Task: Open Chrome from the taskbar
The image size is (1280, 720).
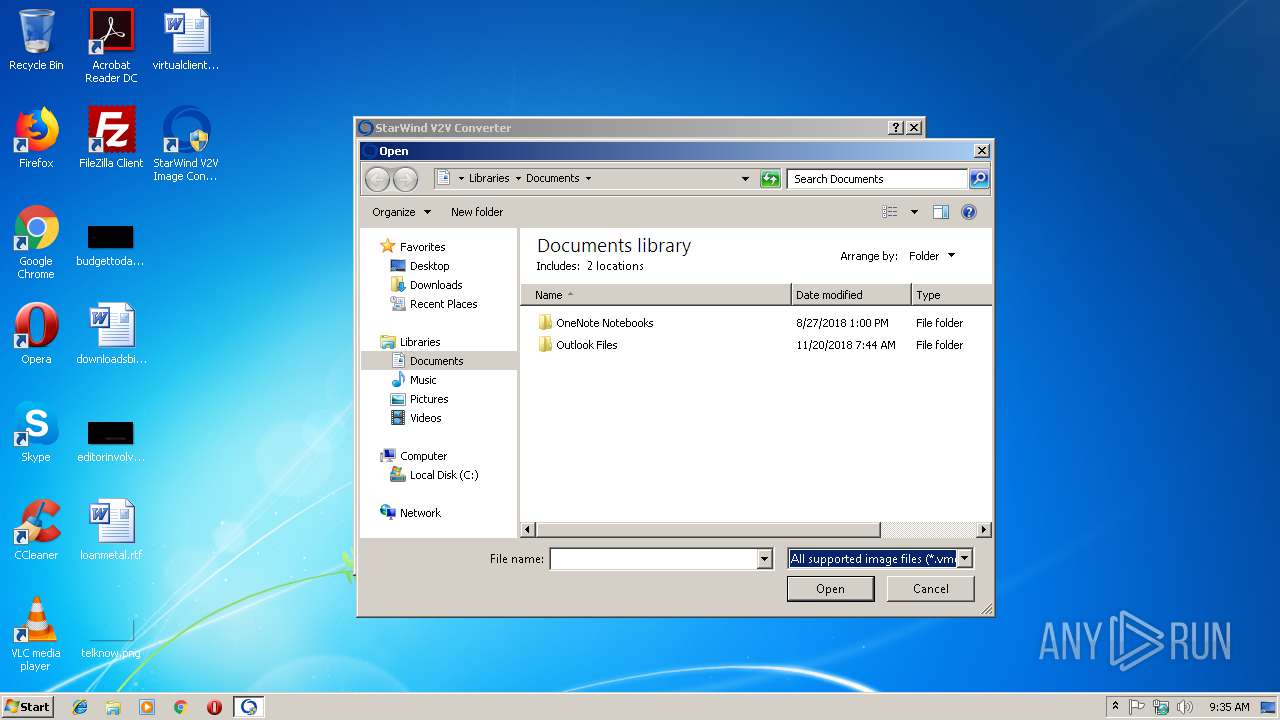Action: (180, 707)
